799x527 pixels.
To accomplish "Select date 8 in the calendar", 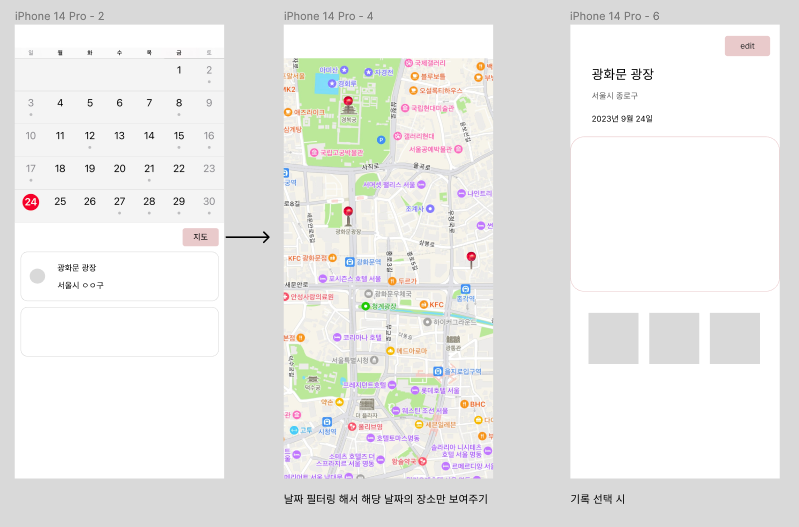I will pyautogui.click(x=179, y=103).
